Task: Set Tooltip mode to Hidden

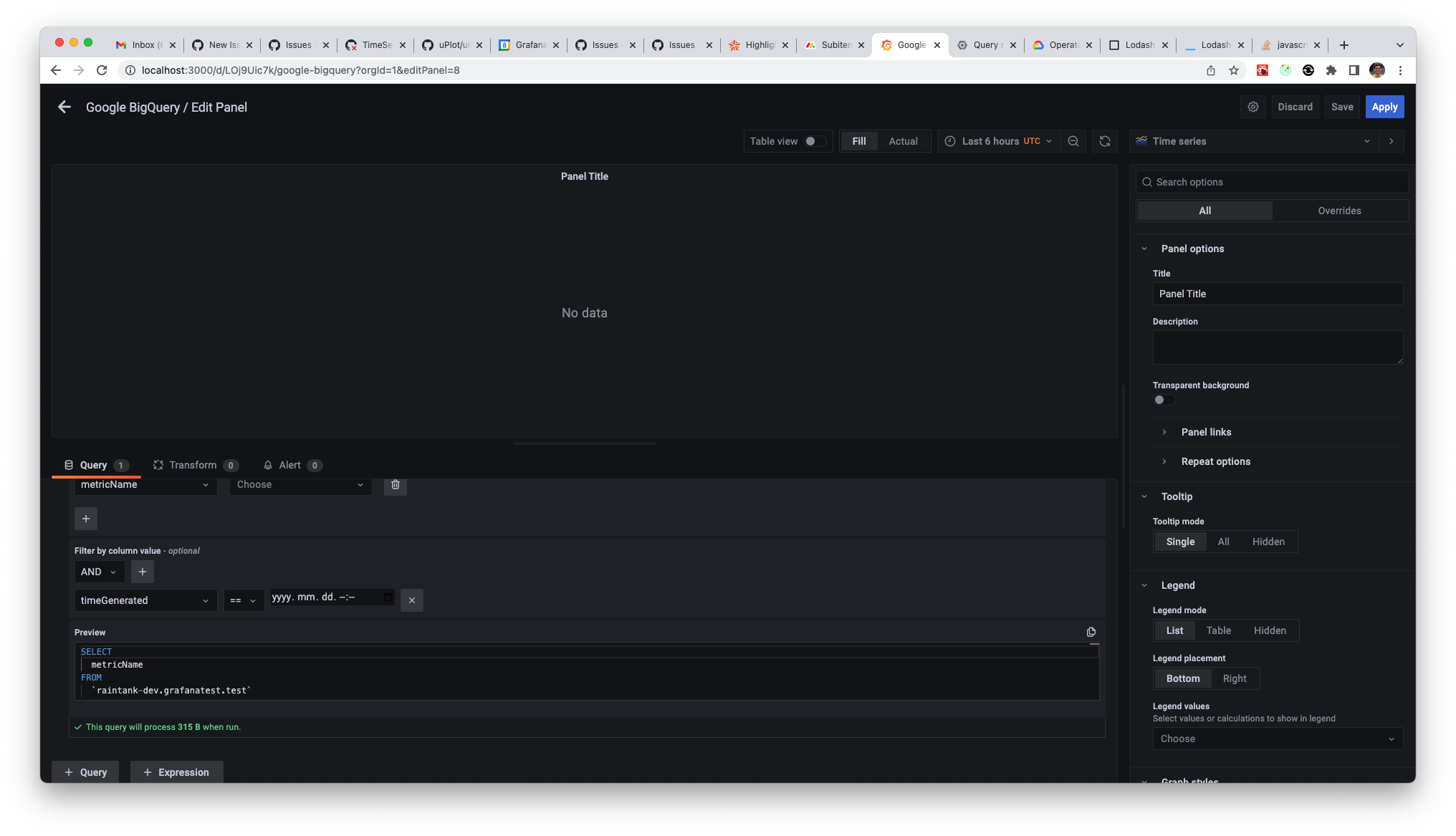Action: (1268, 542)
